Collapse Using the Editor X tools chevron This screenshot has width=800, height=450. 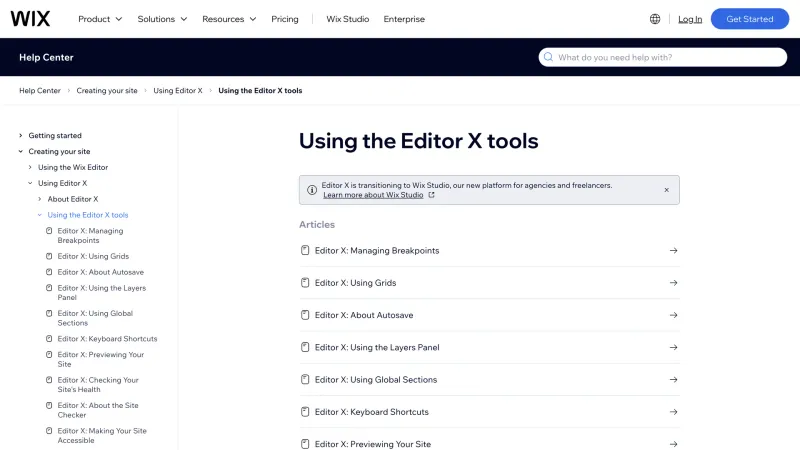click(40, 215)
